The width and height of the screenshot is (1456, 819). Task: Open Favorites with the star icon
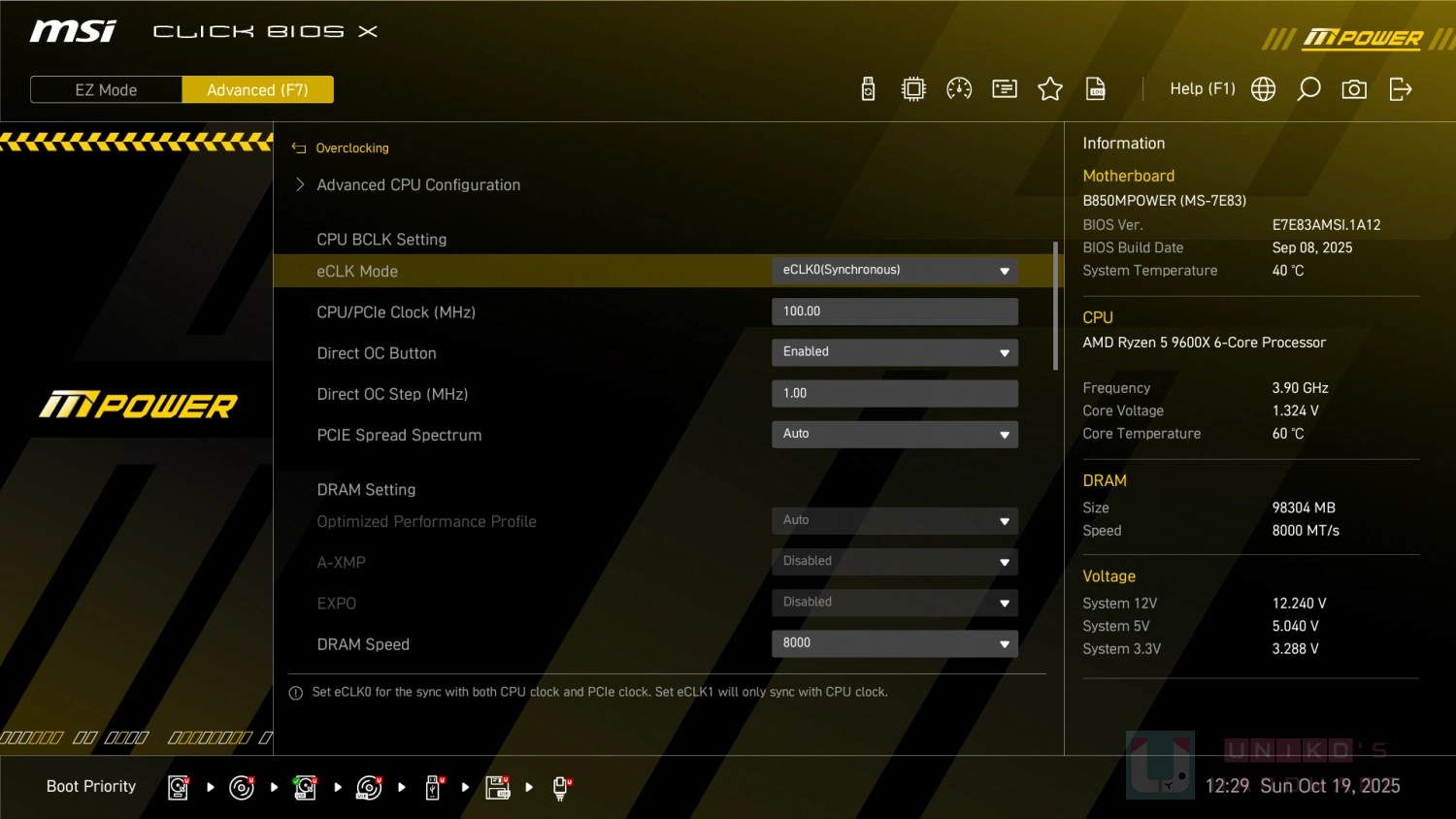[1050, 89]
